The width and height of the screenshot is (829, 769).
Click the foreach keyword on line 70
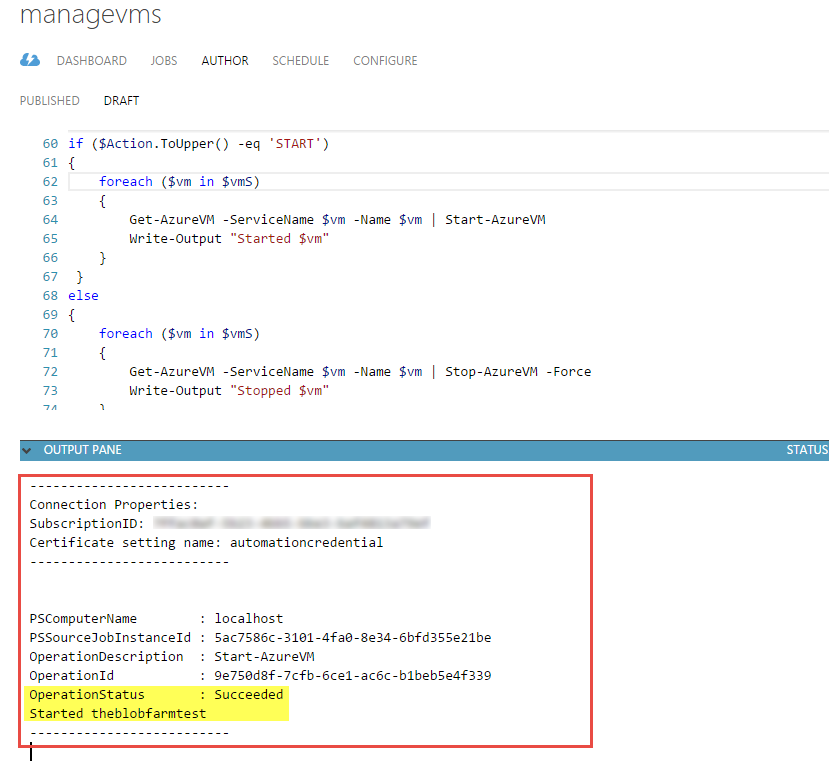point(126,333)
